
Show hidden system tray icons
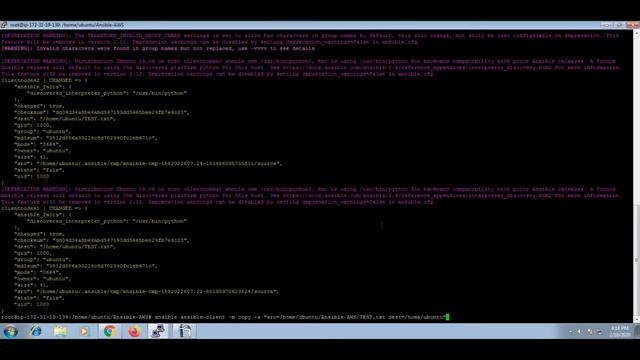tap(570, 332)
